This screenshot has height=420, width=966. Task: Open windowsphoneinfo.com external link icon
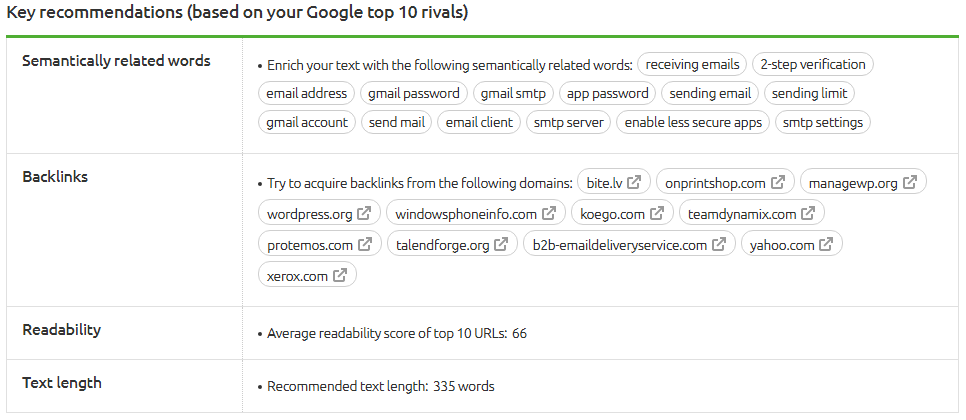coord(549,213)
